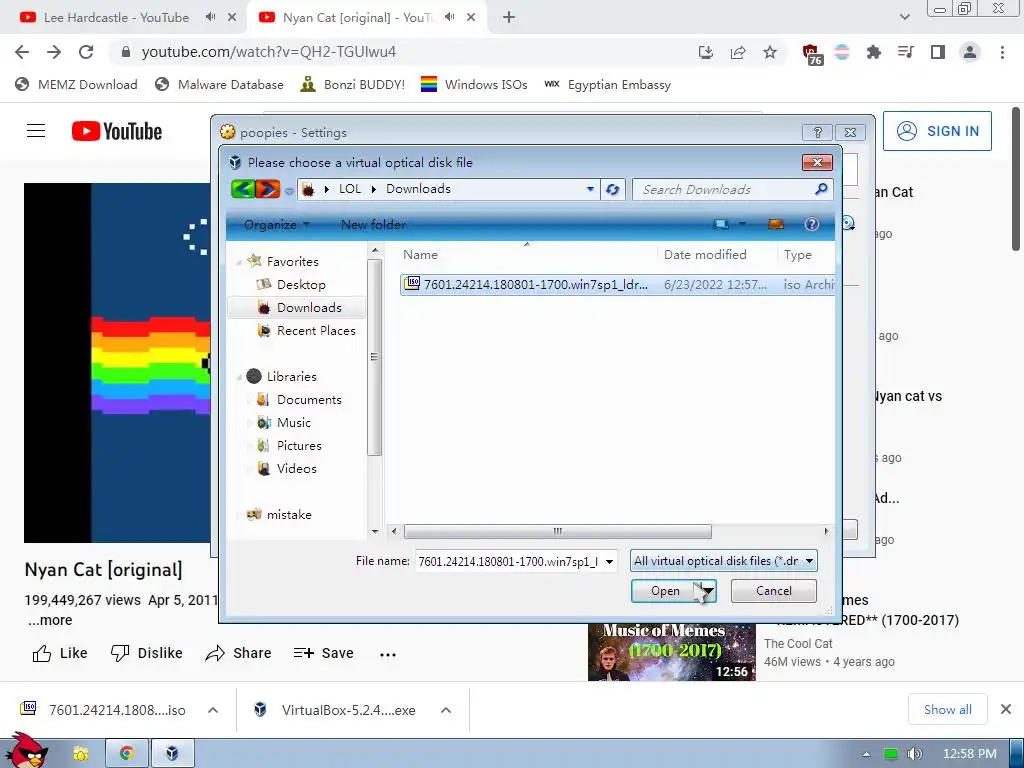This screenshot has width=1024, height=768.
Task: Like the Nyan Cat video
Action: point(60,653)
